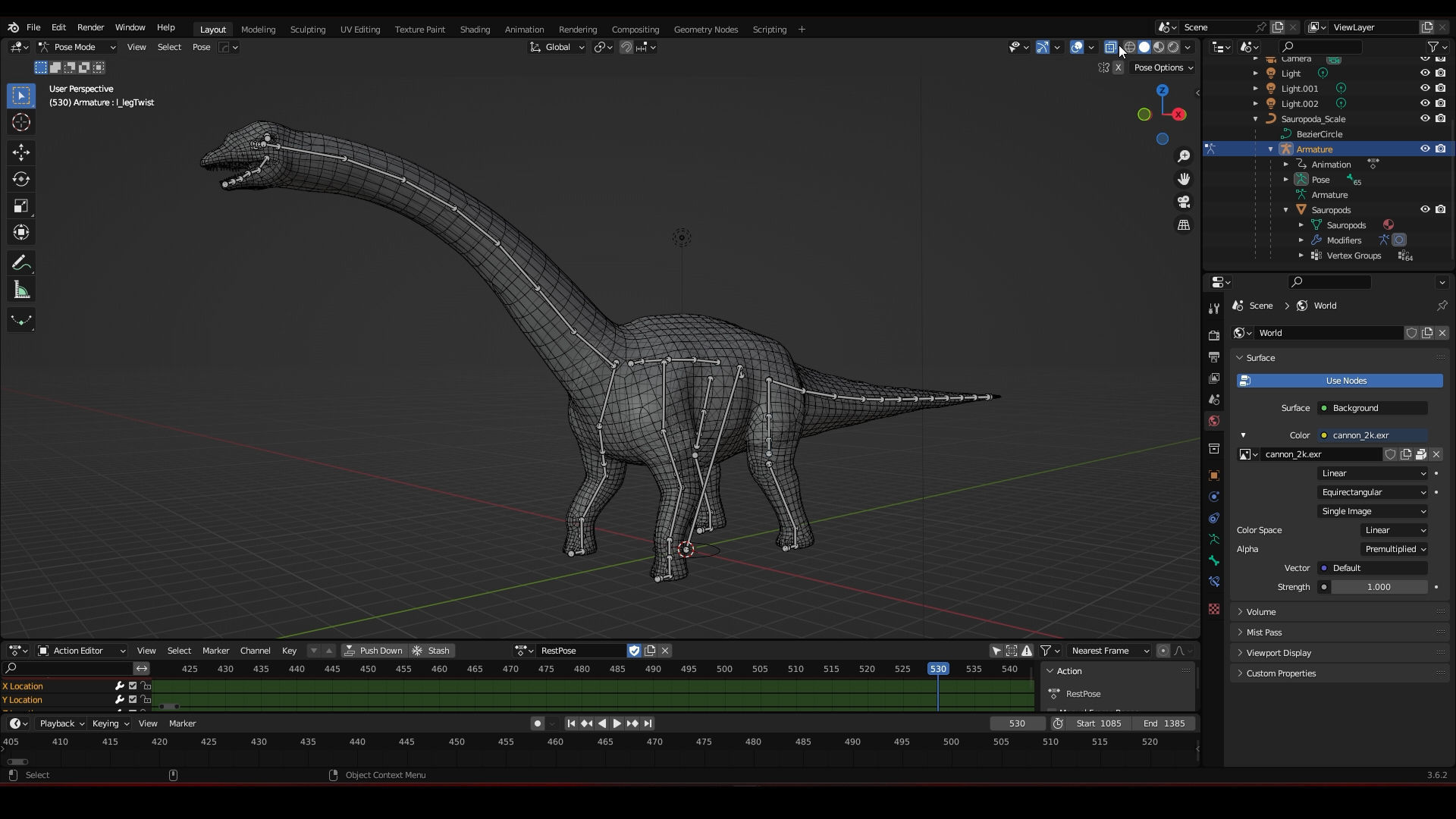
Task: Open the Pose menu in viewport header
Action: (201, 47)
